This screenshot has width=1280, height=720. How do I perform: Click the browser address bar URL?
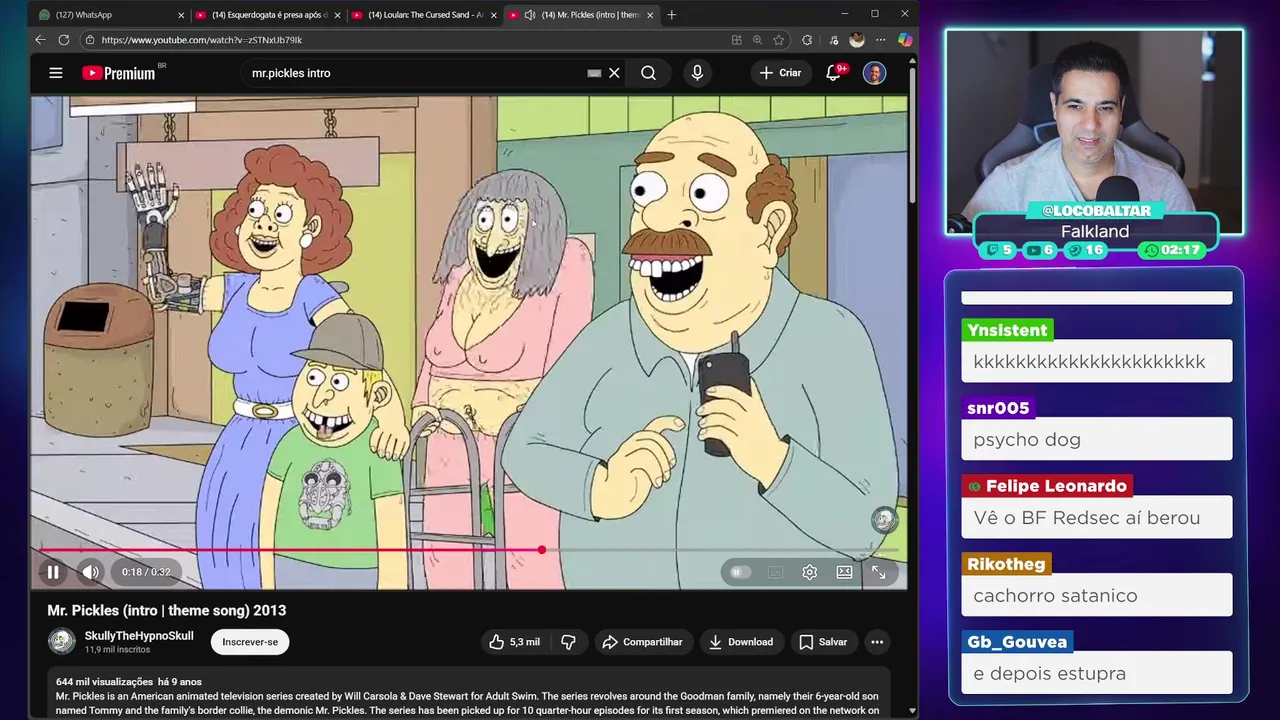pos(202,40)
